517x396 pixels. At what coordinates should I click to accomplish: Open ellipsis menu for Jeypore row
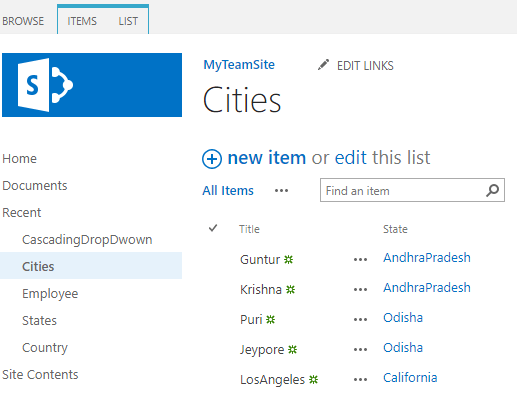[360, 349]
